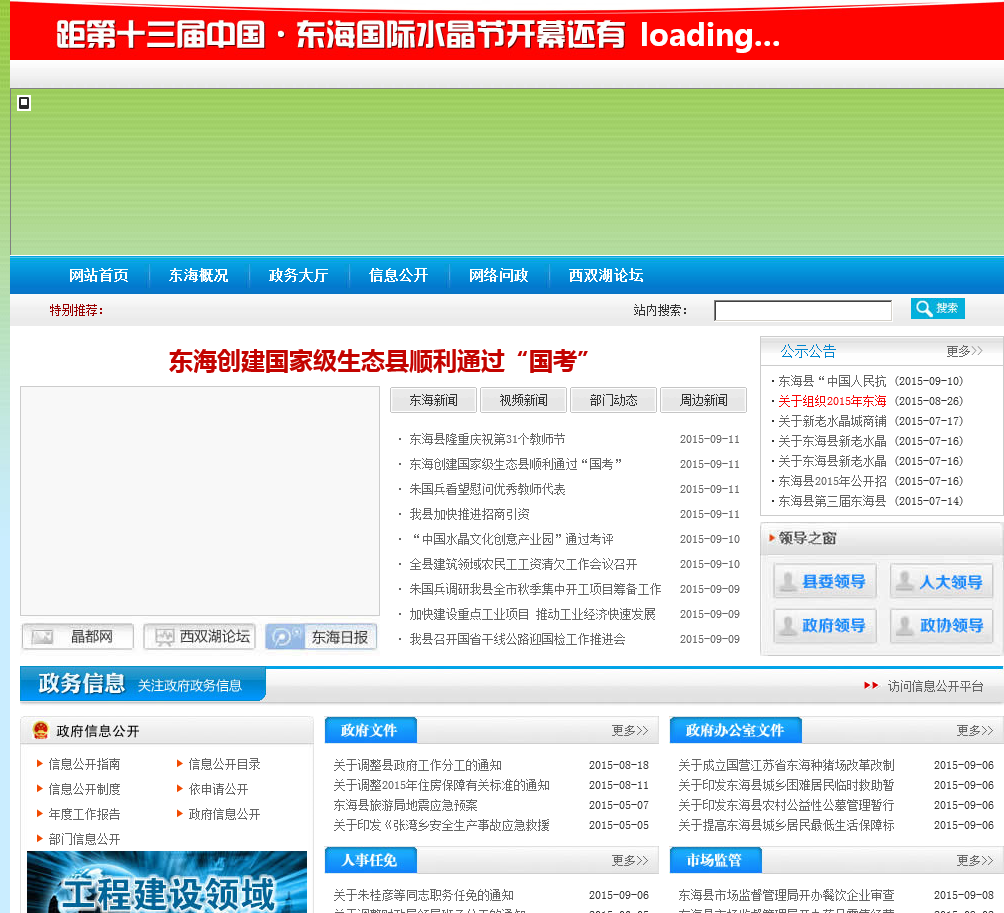This screenshot has height=913, width=1004.
Task: Open 信息公开目录 in the sidebar
Action: [224, 764]
